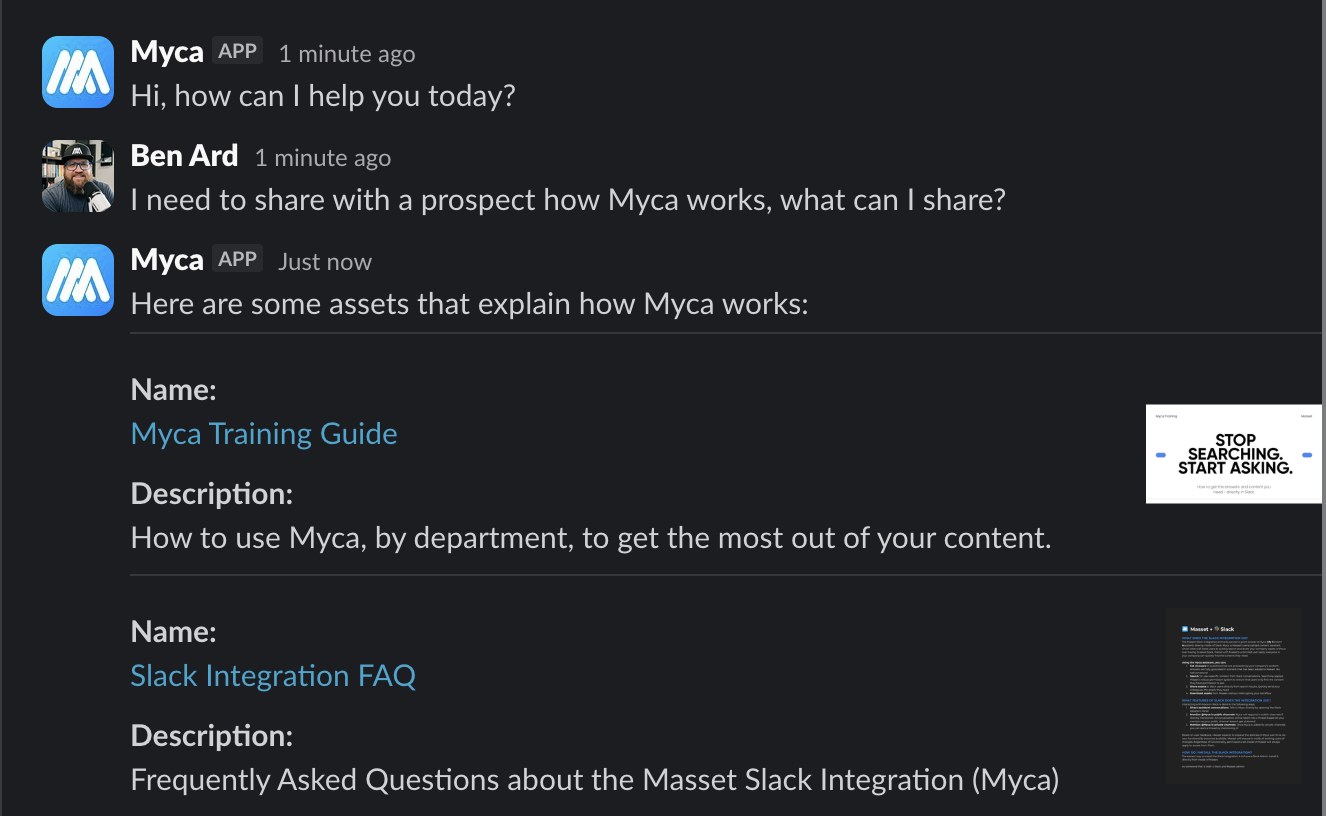
Task: Open the Stop Searching Start Asking thumbnail
Action: [x=1234, y=454]
